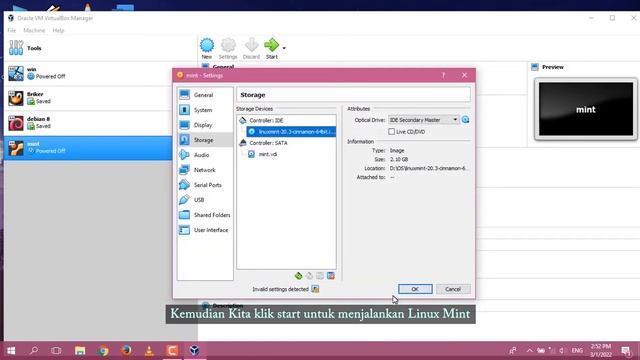Open the Network settings category
The width and height of the screenshot is (640, 360).
[x=205, y=170]
